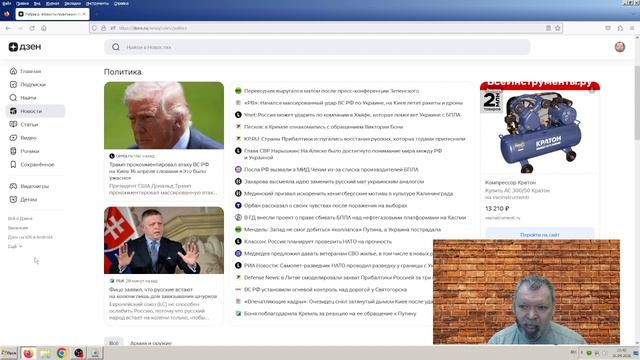This screenshot has height=360, width=640.
Task: Open the user profile avatar
Action: (620, 47)
